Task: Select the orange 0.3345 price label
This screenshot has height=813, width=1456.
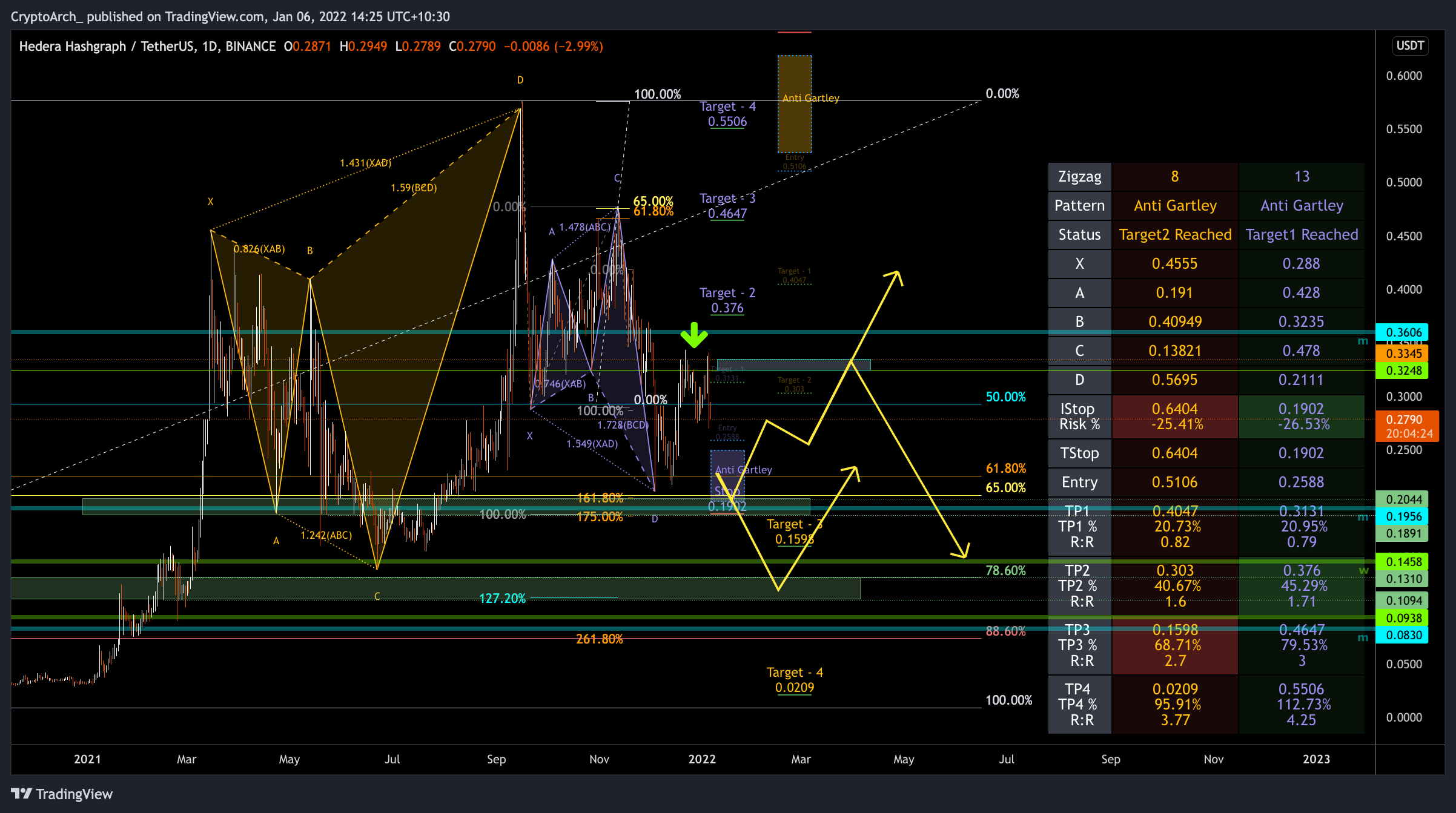Action: click(1403, 353)
